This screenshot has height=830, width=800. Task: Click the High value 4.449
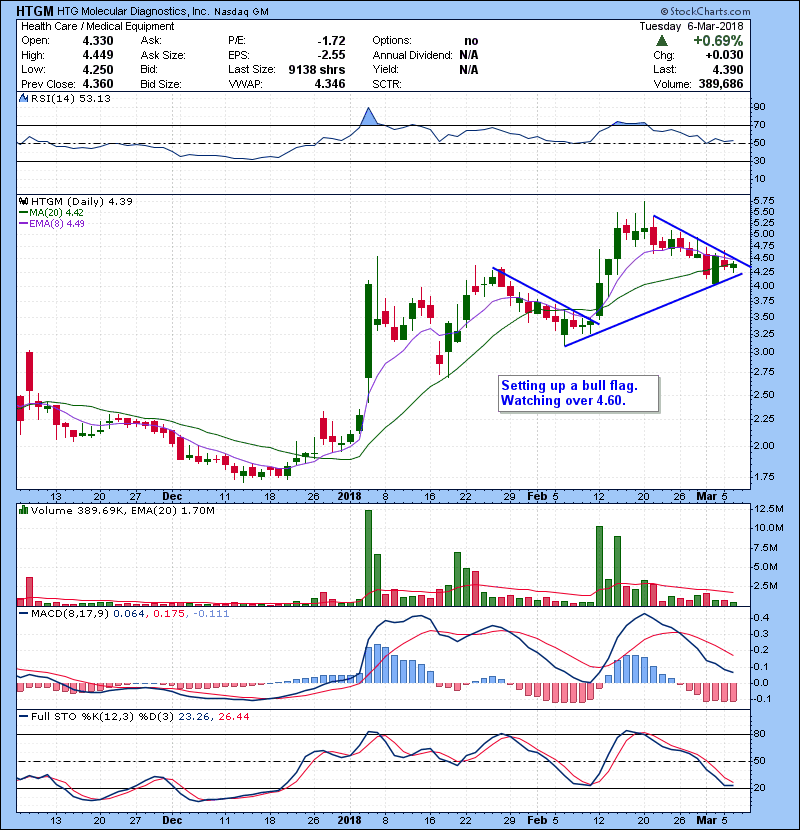98,55
